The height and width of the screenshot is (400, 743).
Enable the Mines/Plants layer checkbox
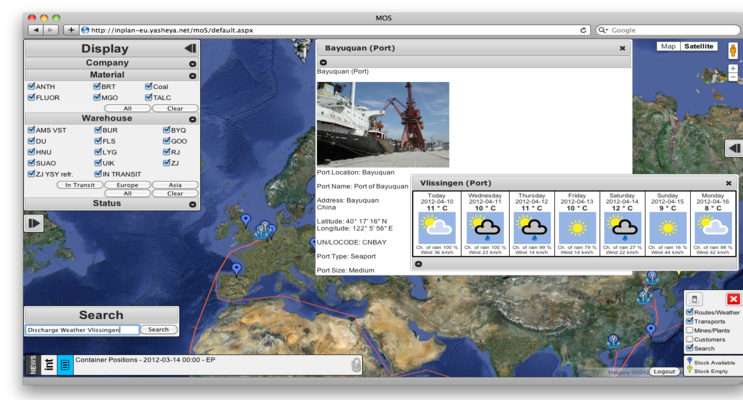coord(690,330)
